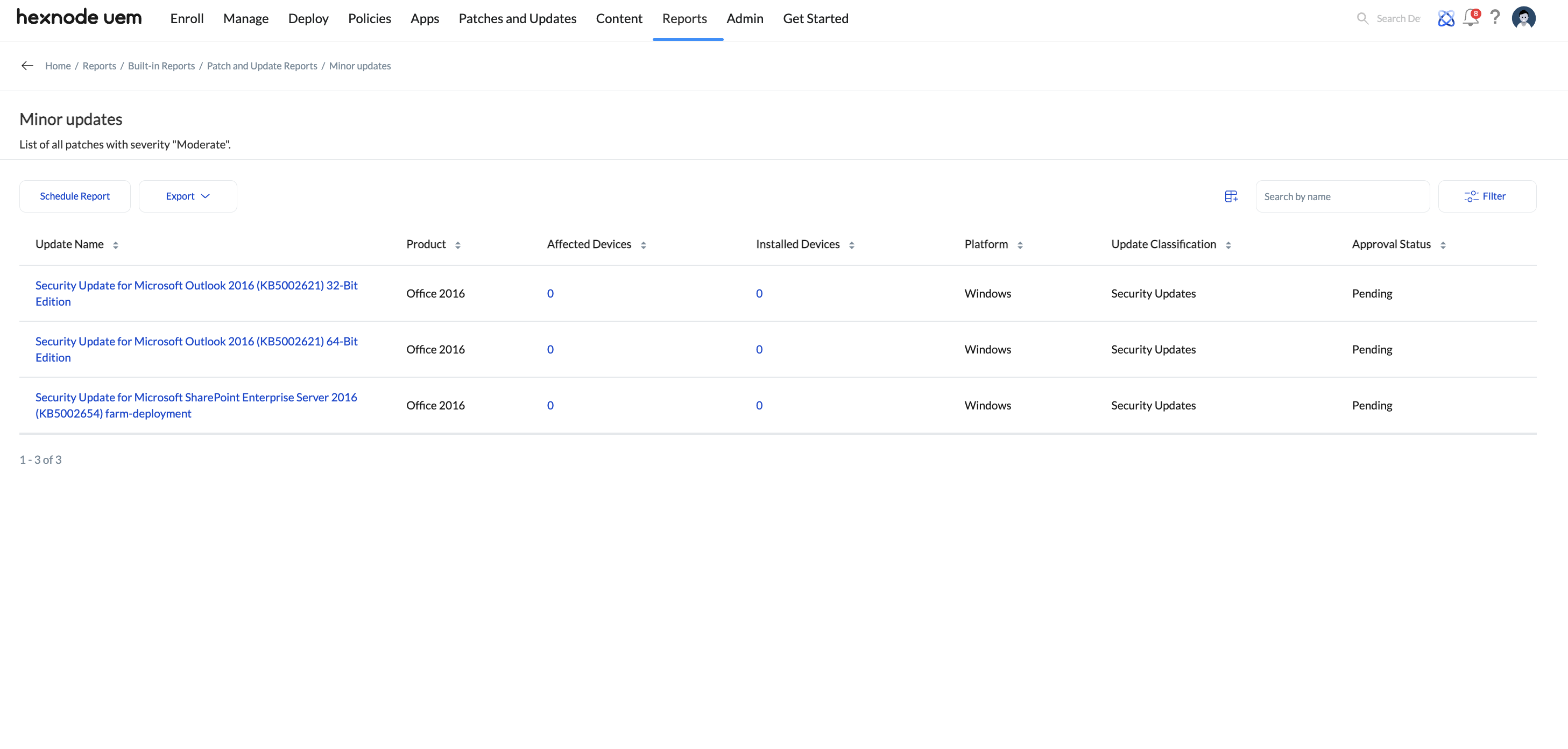Click Pending status in SharePoint row

[1372, 405]
